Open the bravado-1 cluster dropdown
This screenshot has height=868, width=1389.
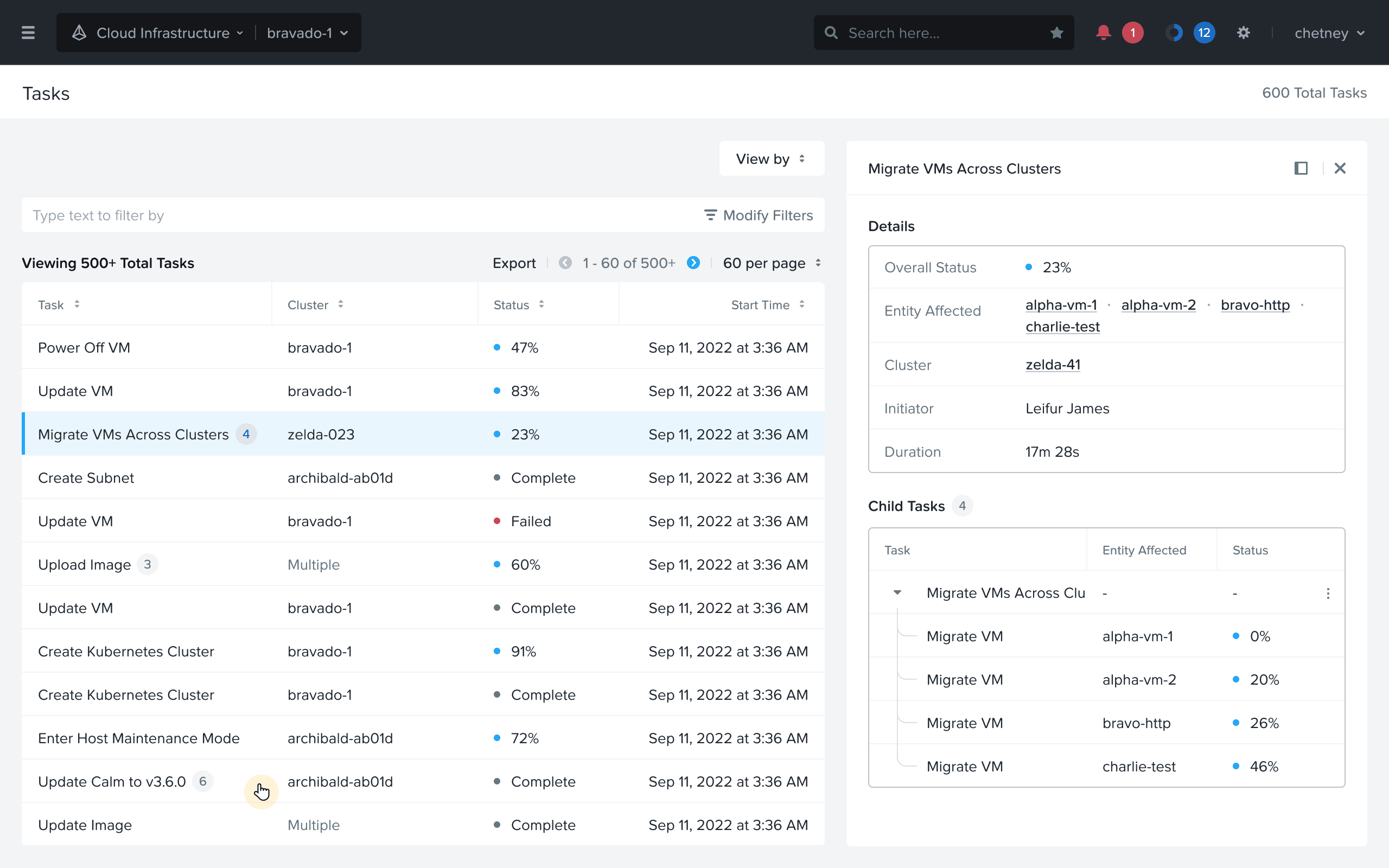coord(308,33)
